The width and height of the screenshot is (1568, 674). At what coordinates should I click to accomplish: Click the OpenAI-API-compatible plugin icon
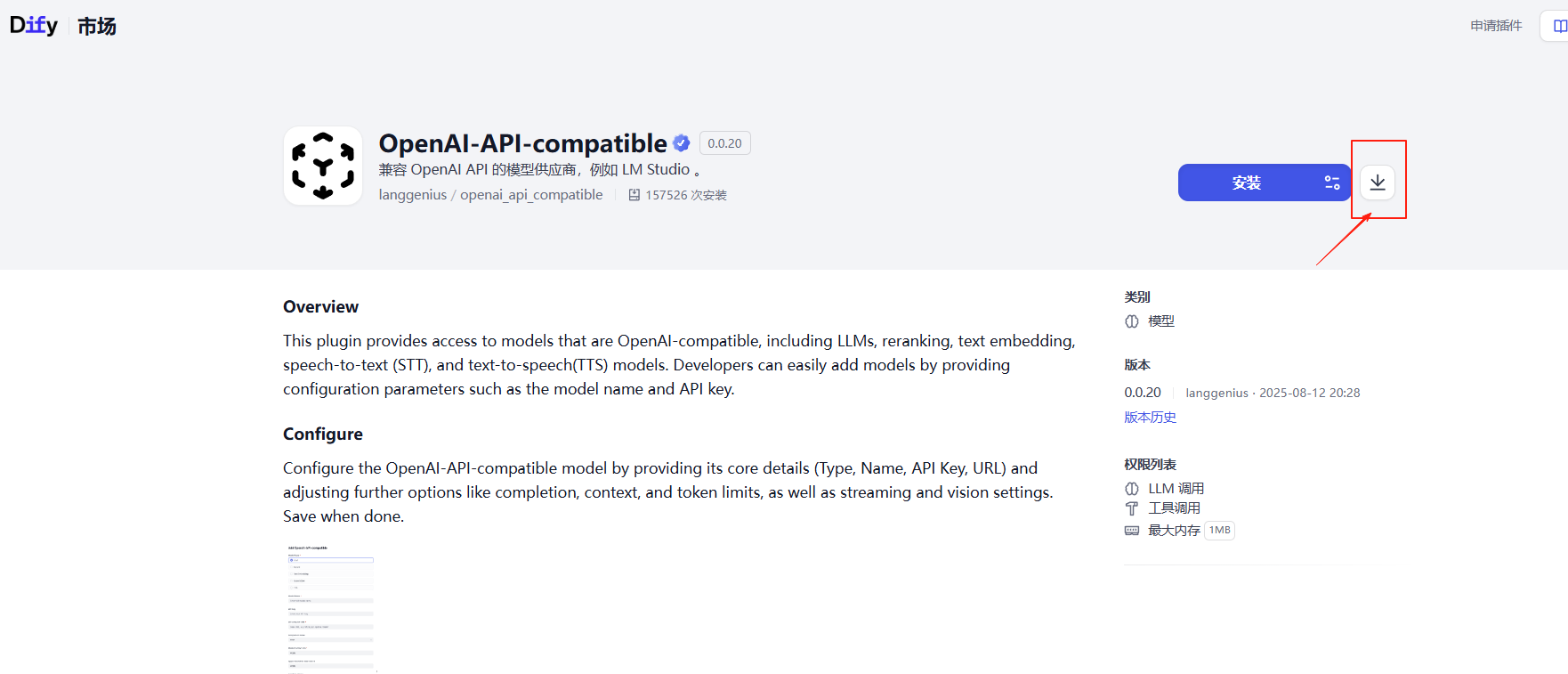click(x=322, y=166)
